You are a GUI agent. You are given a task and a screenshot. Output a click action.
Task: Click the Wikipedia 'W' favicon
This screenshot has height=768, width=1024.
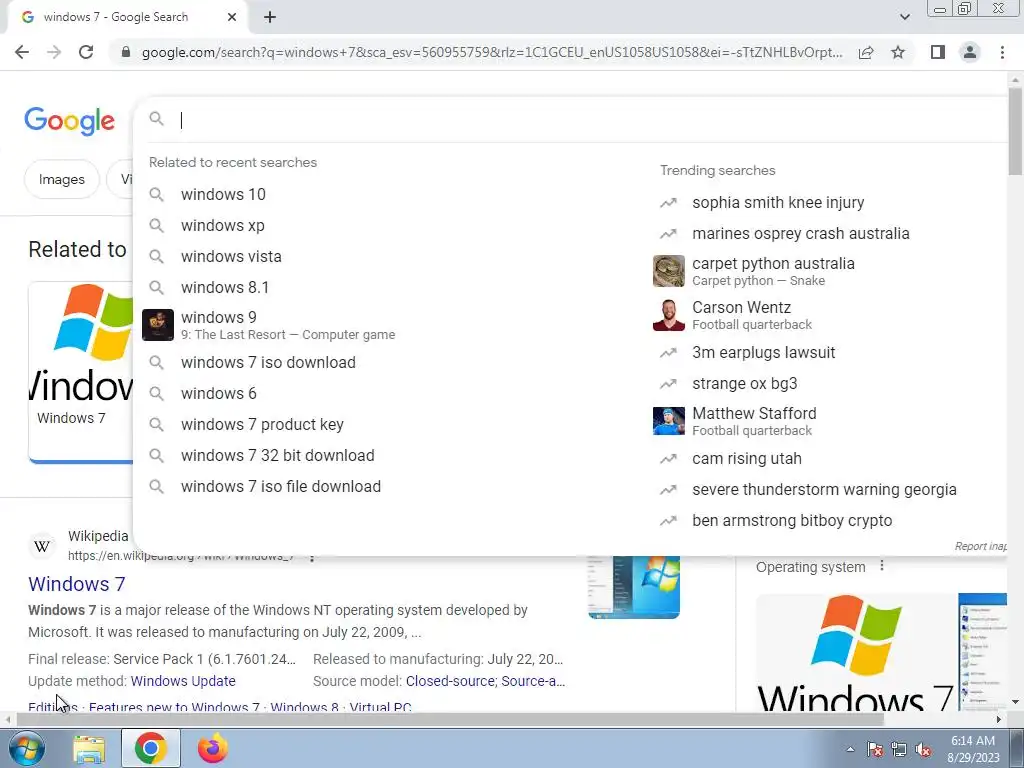pos(42,546)
